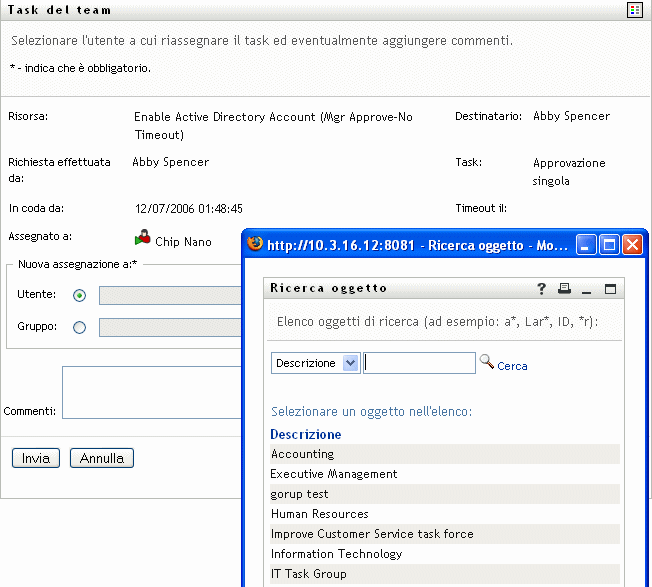Click Abby Spencer next to Richiesta effettuata da
652x587 pixels.
pyautogui.click(x=171, y=162)
